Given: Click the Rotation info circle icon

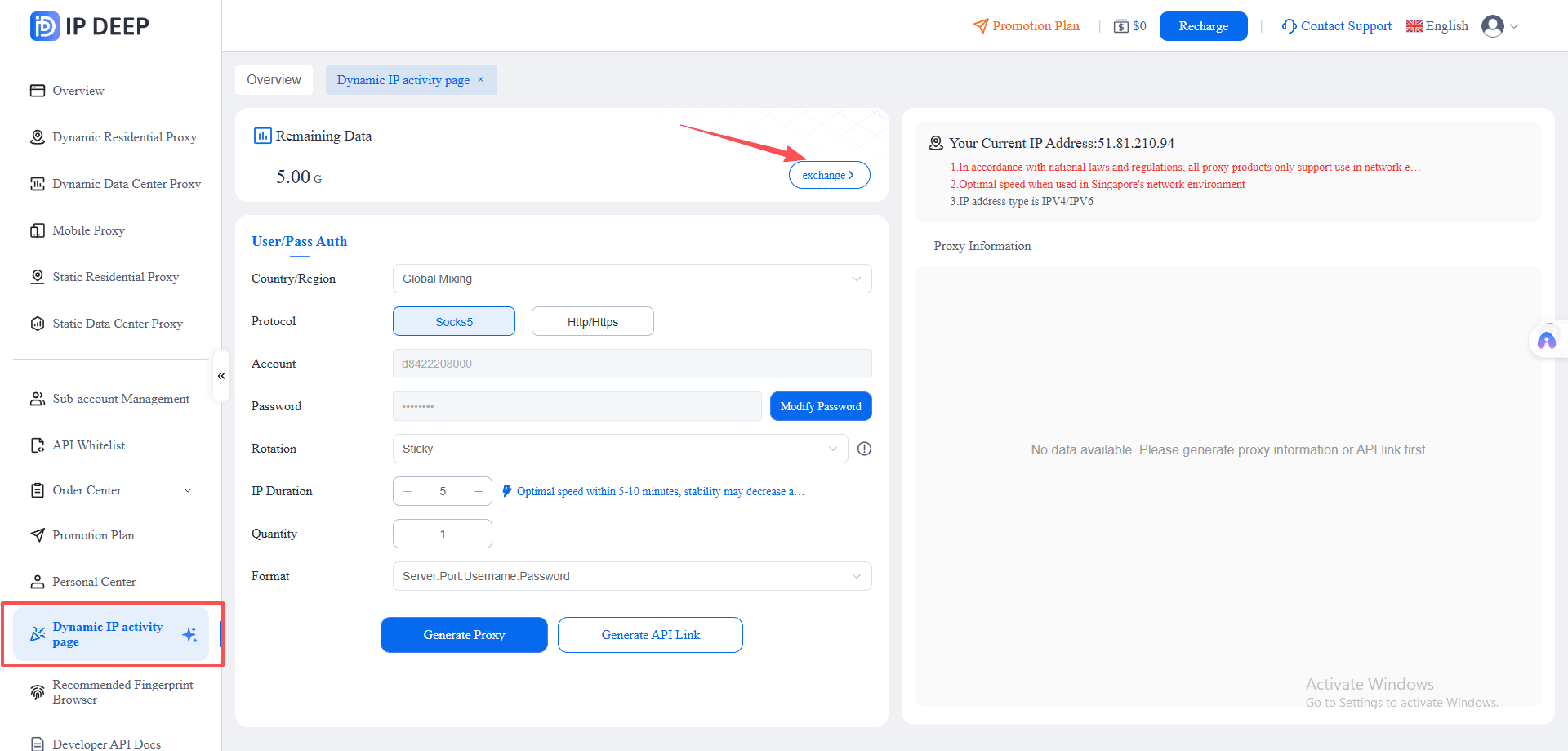Looking at the screenshot, I should 865,449.
